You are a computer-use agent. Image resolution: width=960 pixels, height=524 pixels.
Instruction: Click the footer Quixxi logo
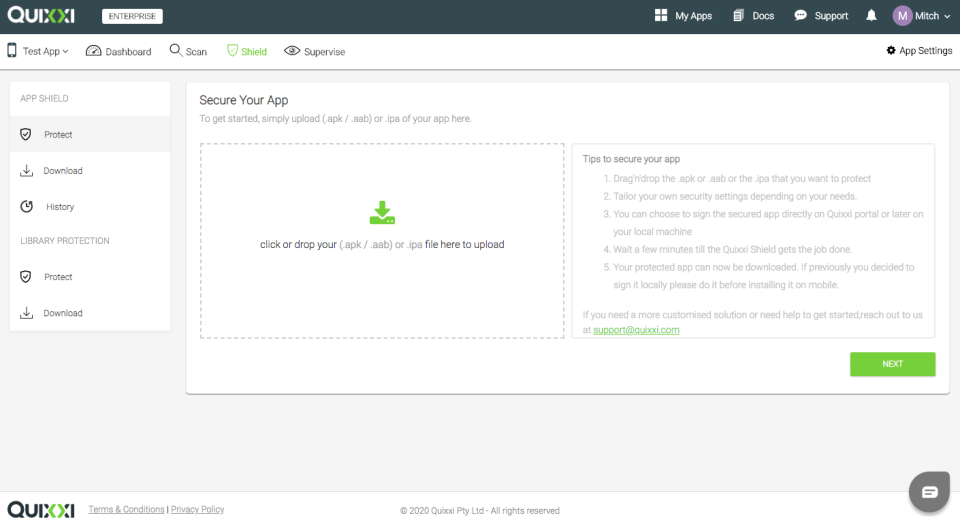pos(41,509)
